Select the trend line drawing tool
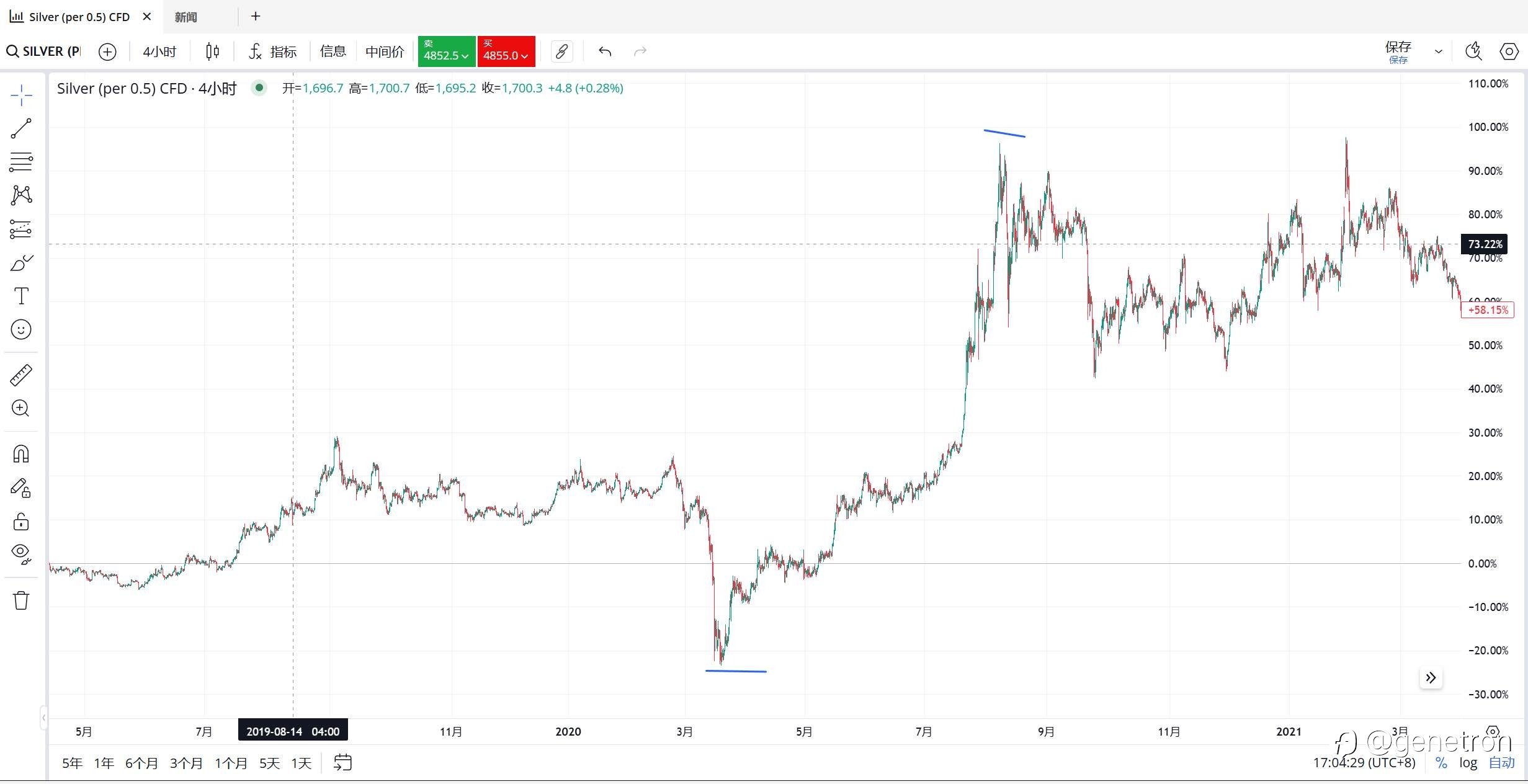Screen dimensions: 1528x784 click(21, 128)
